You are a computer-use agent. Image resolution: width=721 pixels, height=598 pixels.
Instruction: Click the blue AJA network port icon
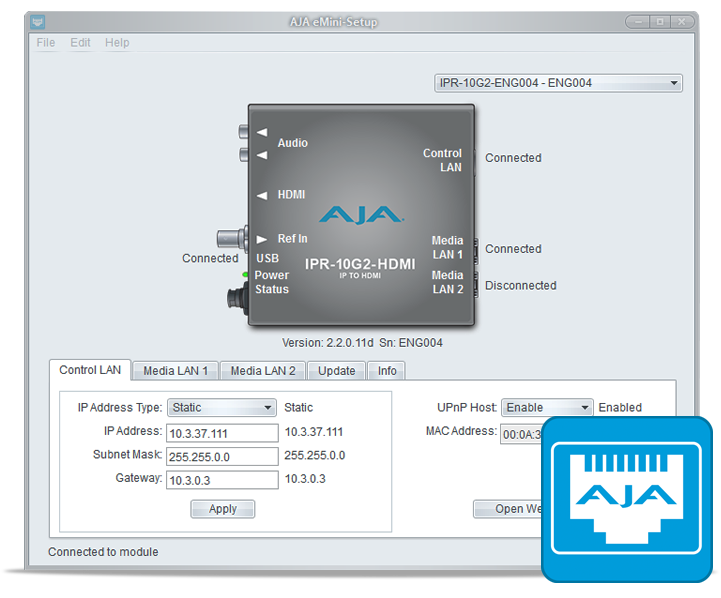click(x=629, y=498)
